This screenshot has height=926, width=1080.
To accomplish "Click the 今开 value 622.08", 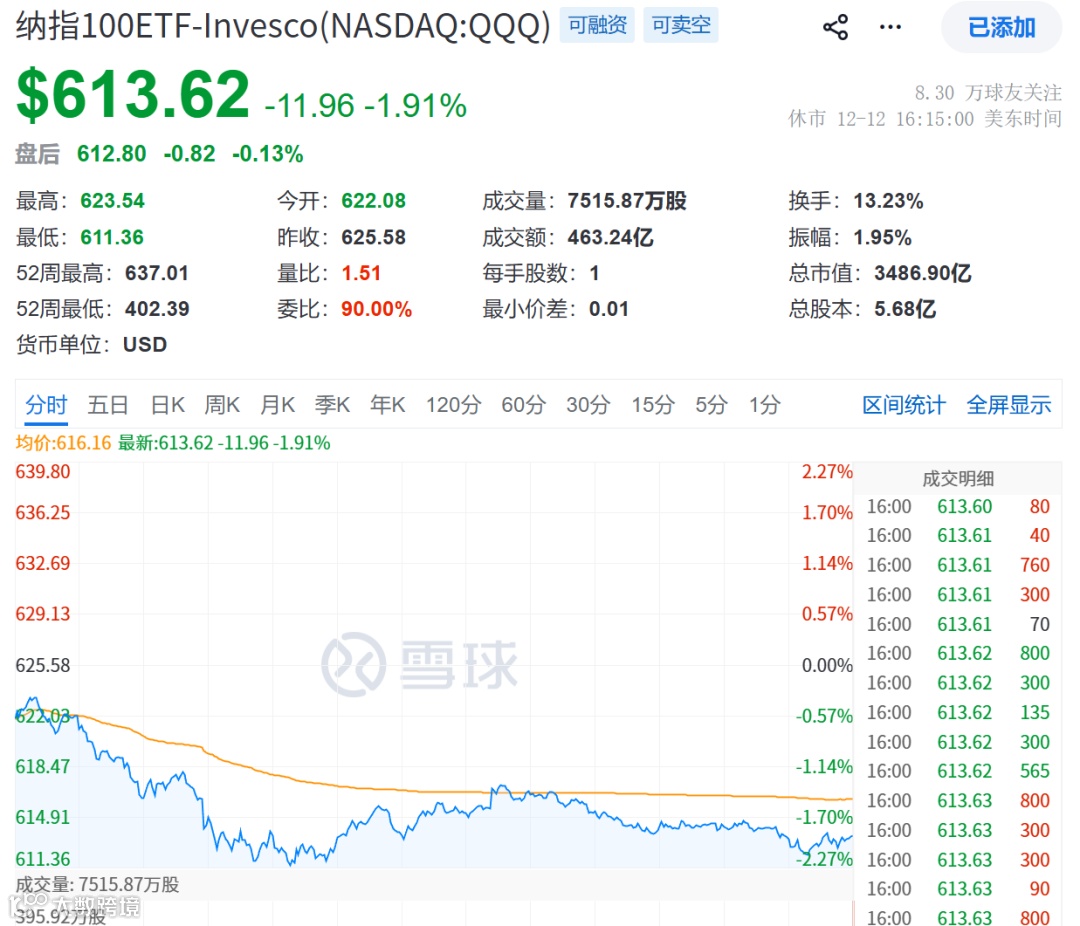I will tap(373, 201).
